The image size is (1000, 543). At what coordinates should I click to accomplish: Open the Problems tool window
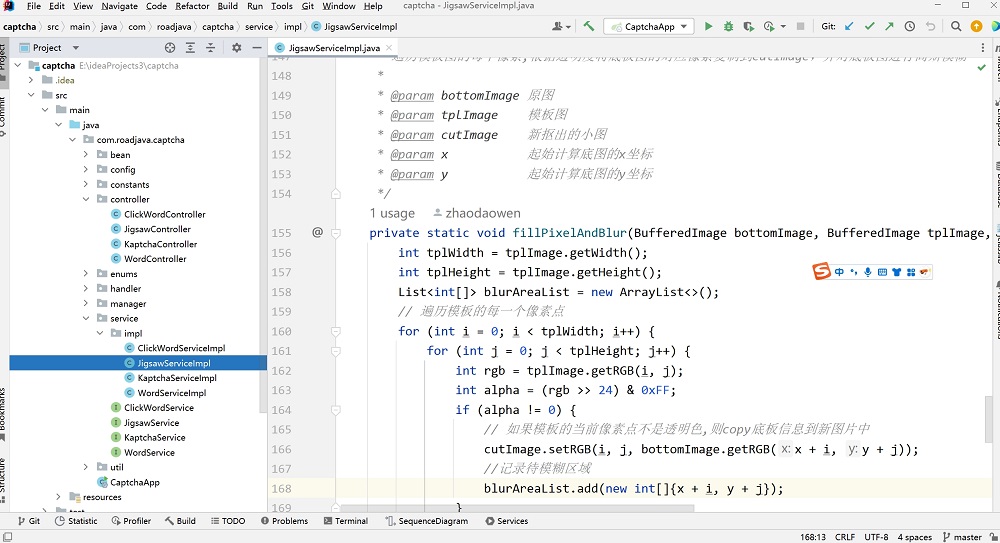click(284, 521)
